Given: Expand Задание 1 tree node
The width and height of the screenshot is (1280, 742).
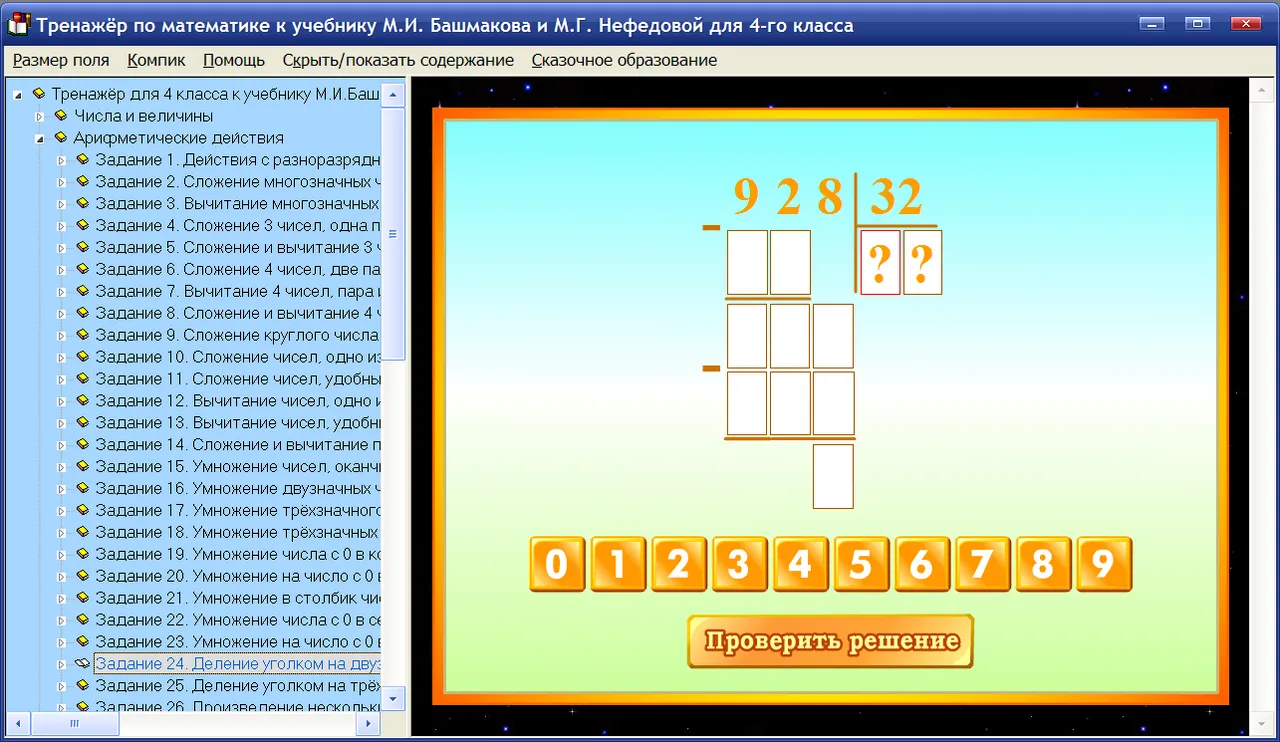Looking at the screenshot, I should (x=61, y=160).
